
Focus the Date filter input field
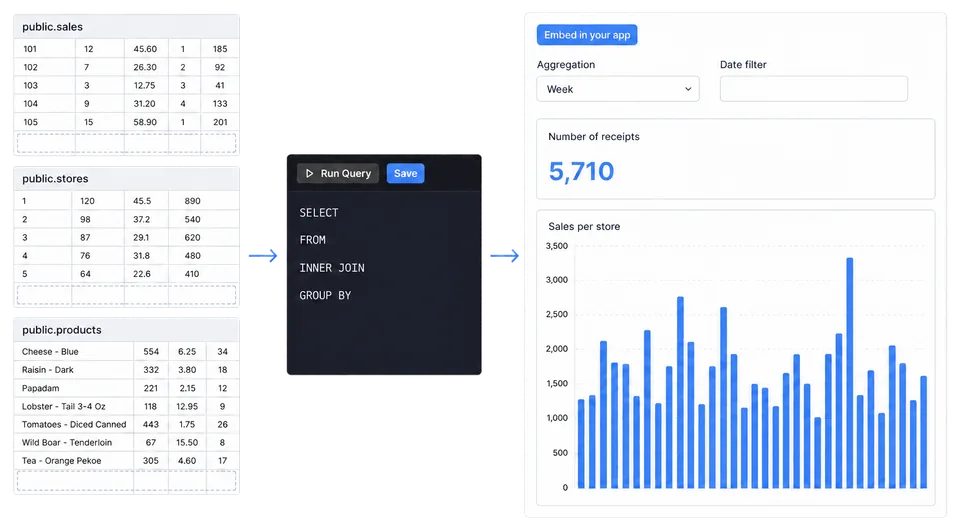click(814, 89)
